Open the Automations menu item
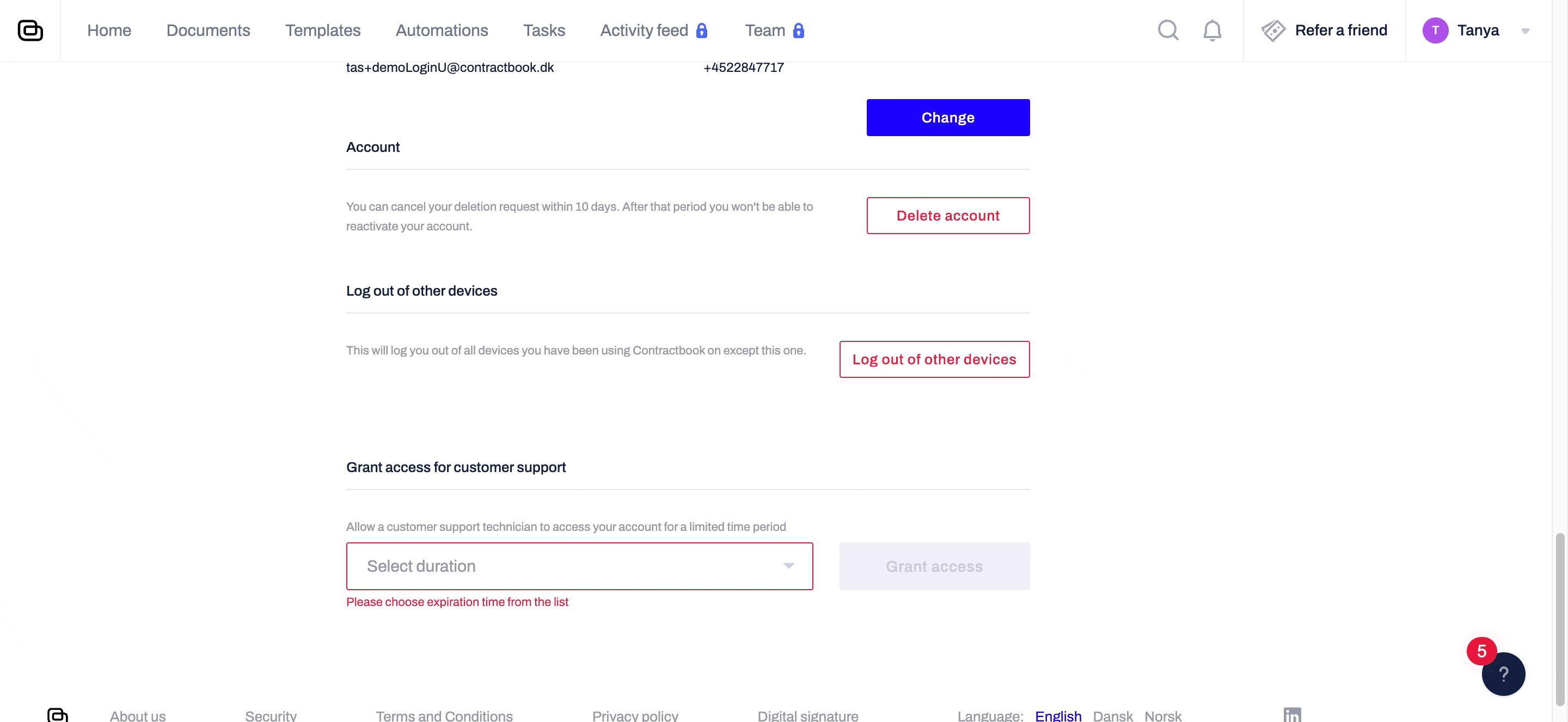The width and height of the screenshot is (1568, 722). coord(442,30)
